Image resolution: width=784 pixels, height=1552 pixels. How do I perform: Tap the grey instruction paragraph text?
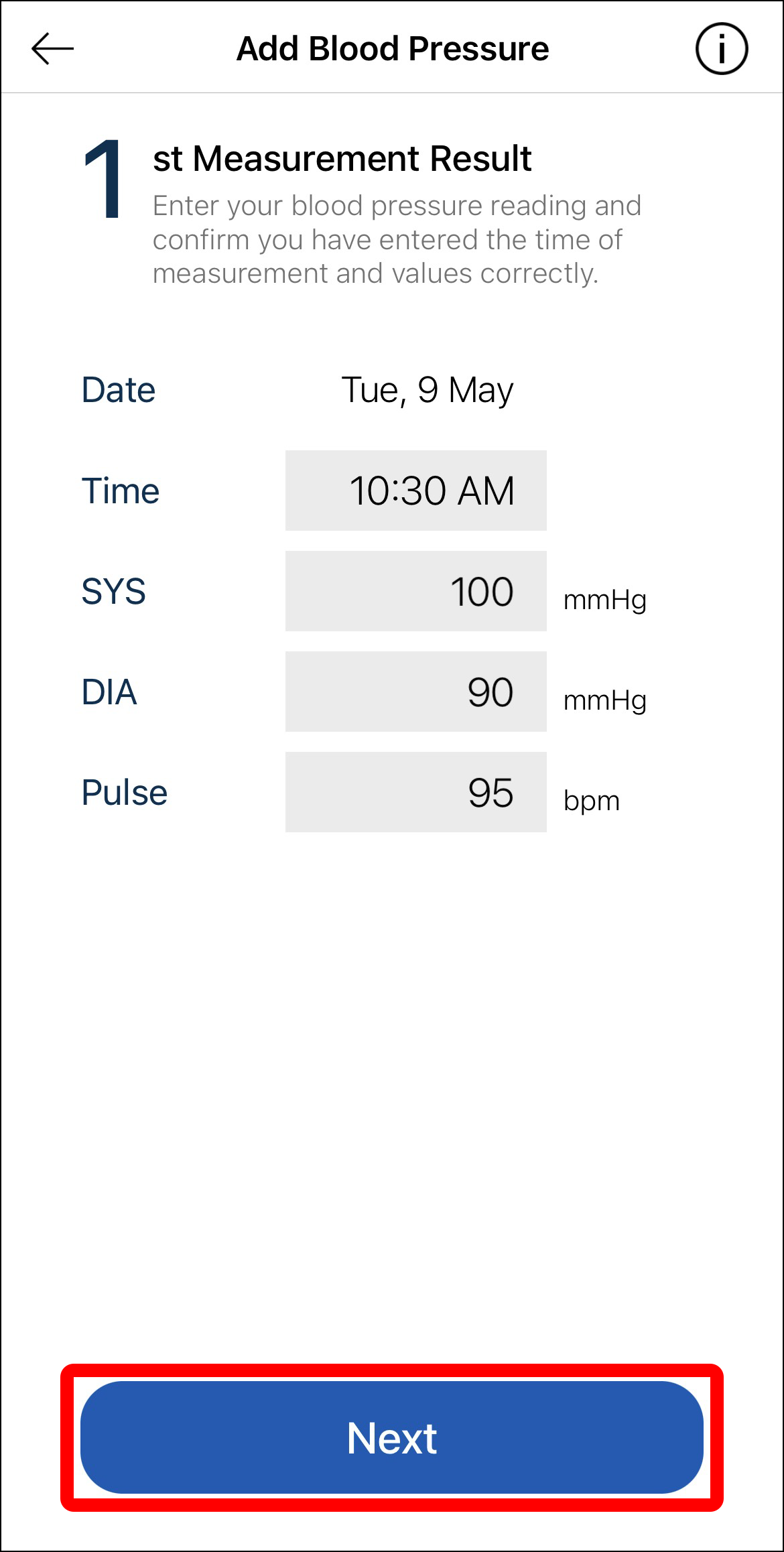pos(397,239)
